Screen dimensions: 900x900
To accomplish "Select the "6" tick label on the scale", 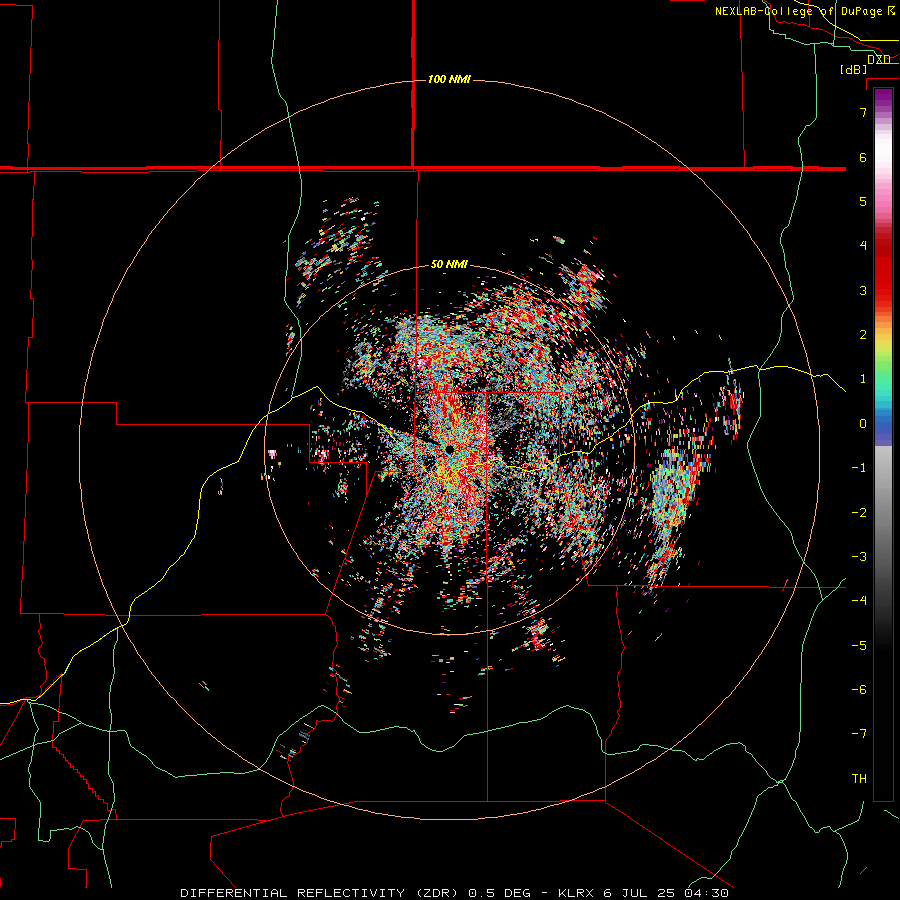I will pos(863,157).
